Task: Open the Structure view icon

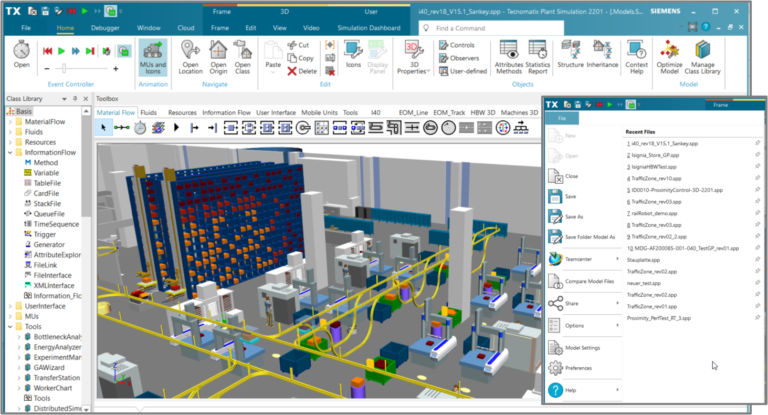Action: (570, 56)
